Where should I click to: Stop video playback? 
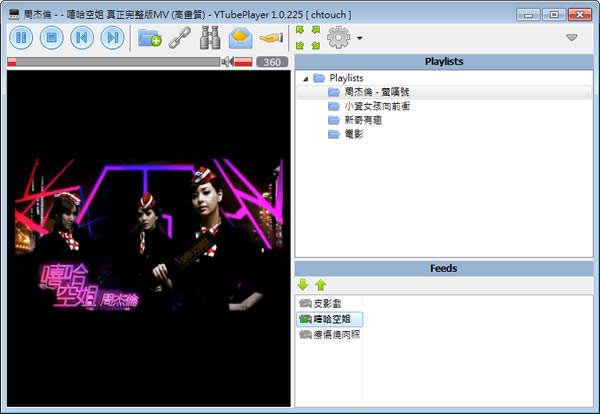pyautogui.click(x=52, y=38)
